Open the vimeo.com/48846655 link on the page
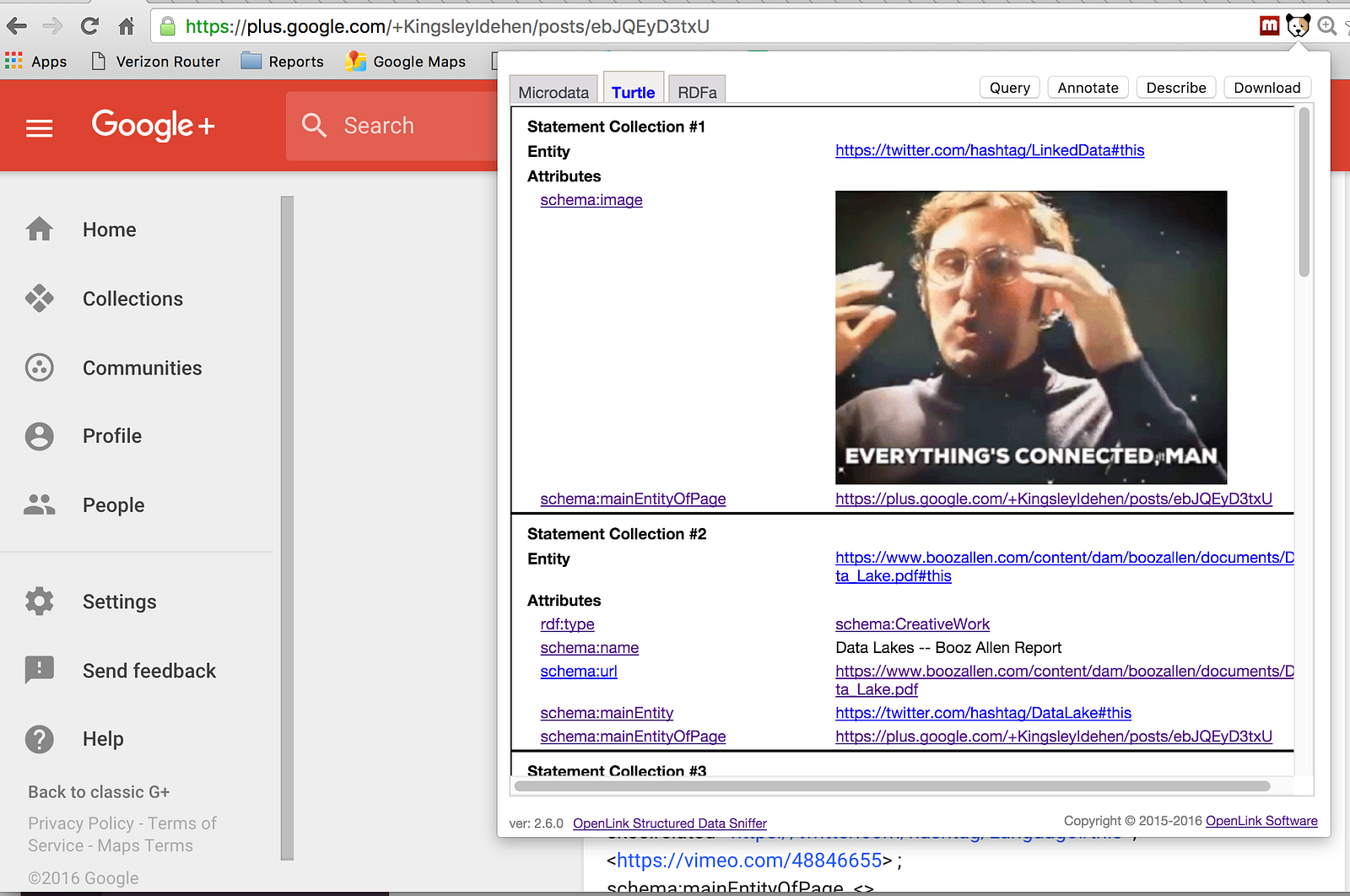Viewport: 1350px width, 896px height. click(x=749, y=861)
